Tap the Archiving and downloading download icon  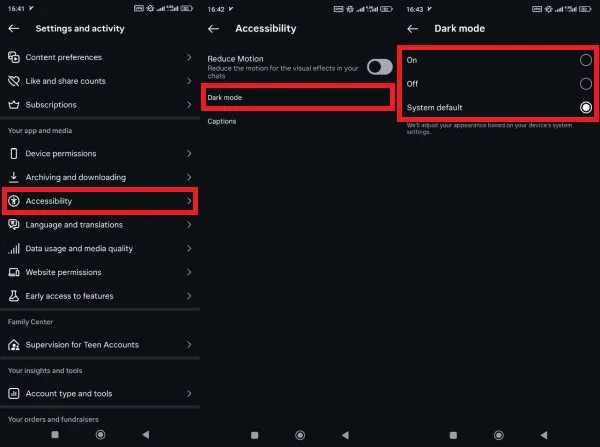click(x=14, y=177)
